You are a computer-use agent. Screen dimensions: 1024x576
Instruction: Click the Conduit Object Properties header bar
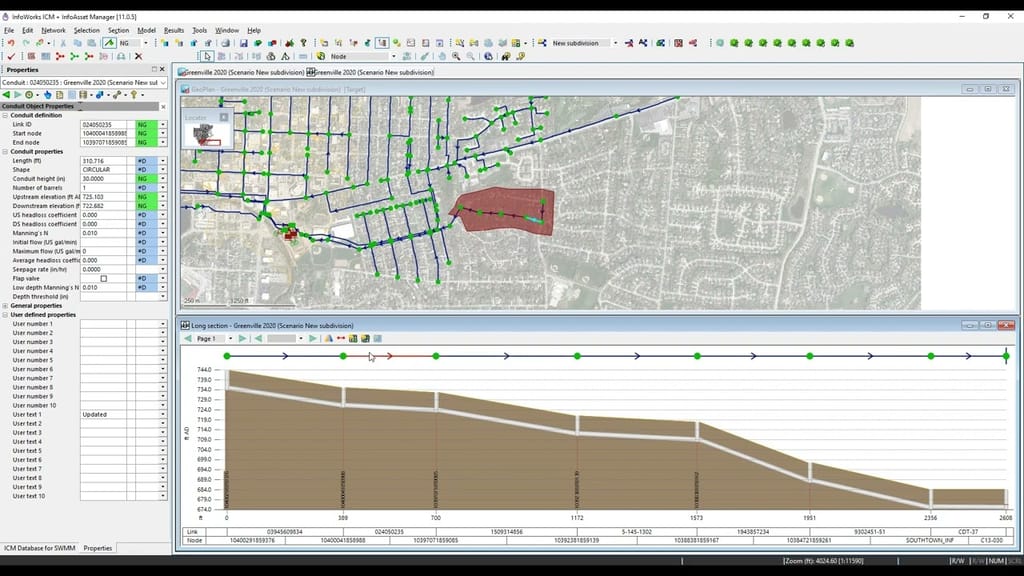pos(79,106)
